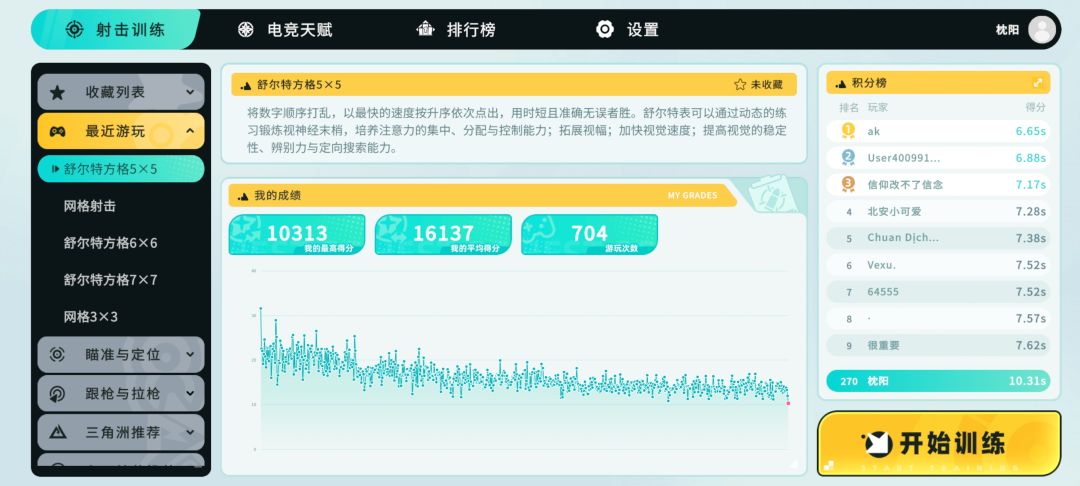Start training with 开始训练 button
Screen dimensions: 1080x486
pyautogui.click(x=939, y=443)
